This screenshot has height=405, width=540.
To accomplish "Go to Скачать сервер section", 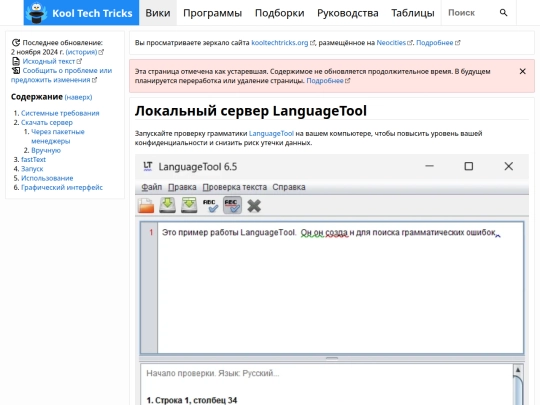I will pyautogui.click(x=47, y=123).
